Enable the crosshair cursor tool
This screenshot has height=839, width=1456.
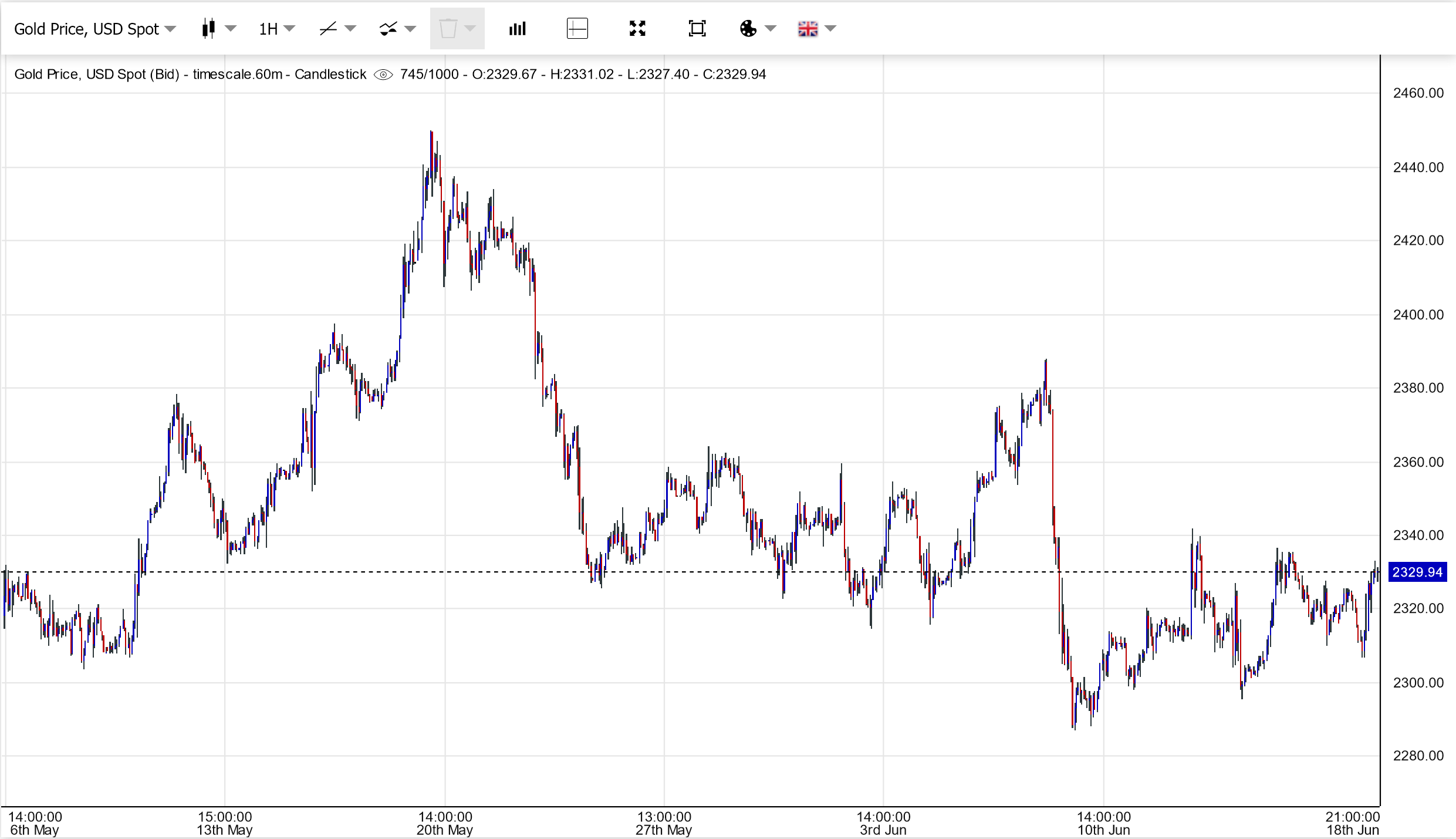(577, 28)
